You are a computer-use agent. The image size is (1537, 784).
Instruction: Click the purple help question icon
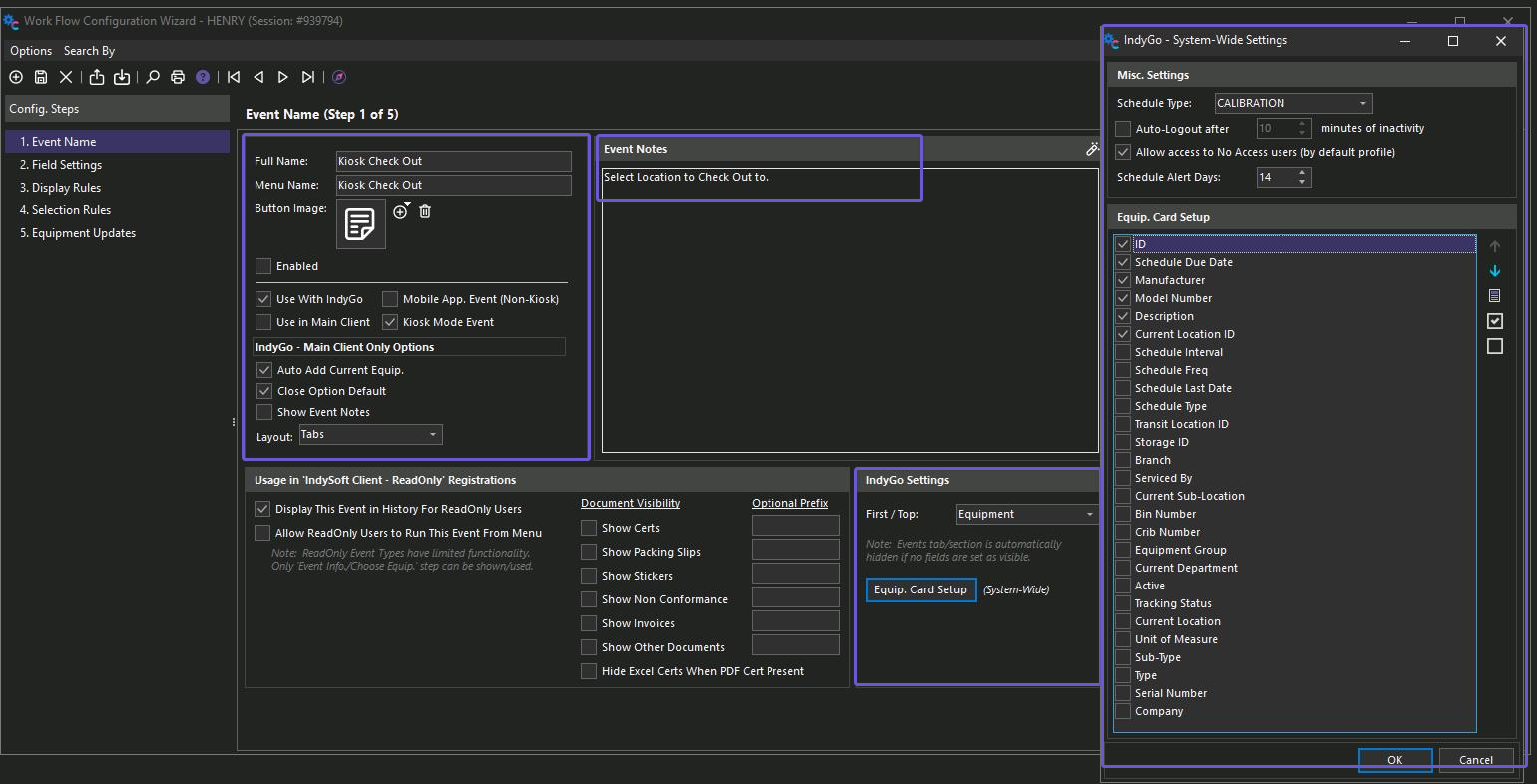click(203, 77)
